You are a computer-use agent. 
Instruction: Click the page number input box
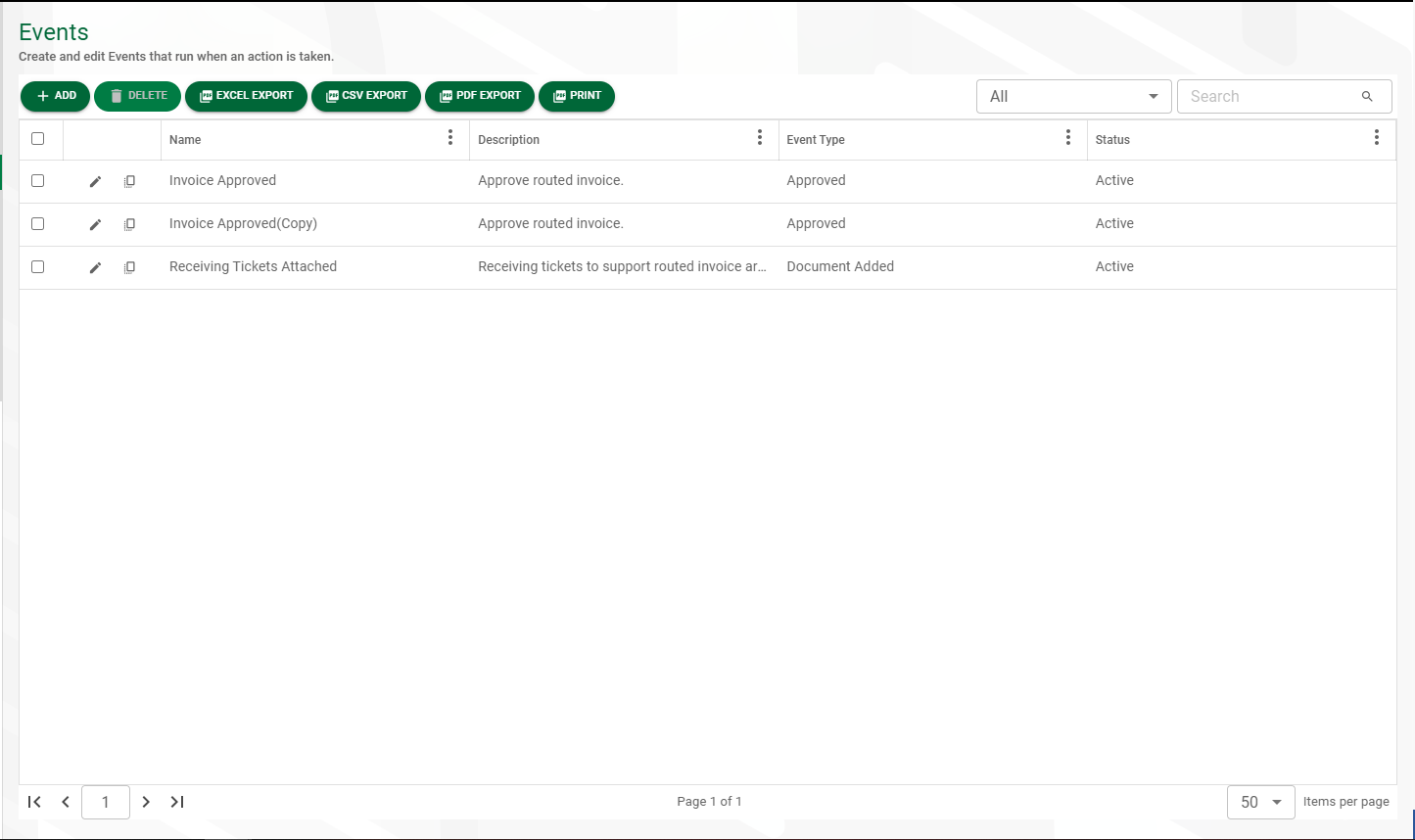point(106,802)
